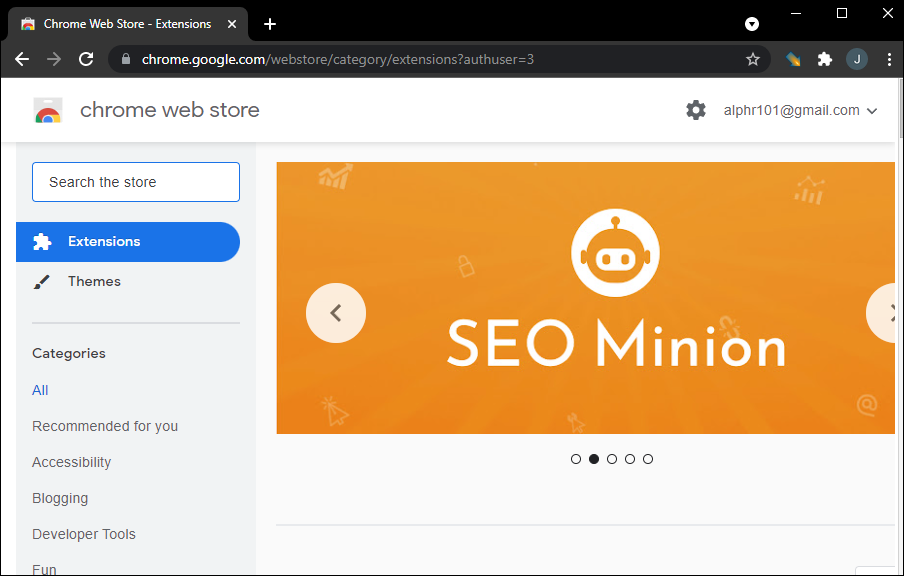The height and width of the screenshot is (576, 904).
Task: Open the Blogging category
Action: pyautogui.click(x=60, y=498)
